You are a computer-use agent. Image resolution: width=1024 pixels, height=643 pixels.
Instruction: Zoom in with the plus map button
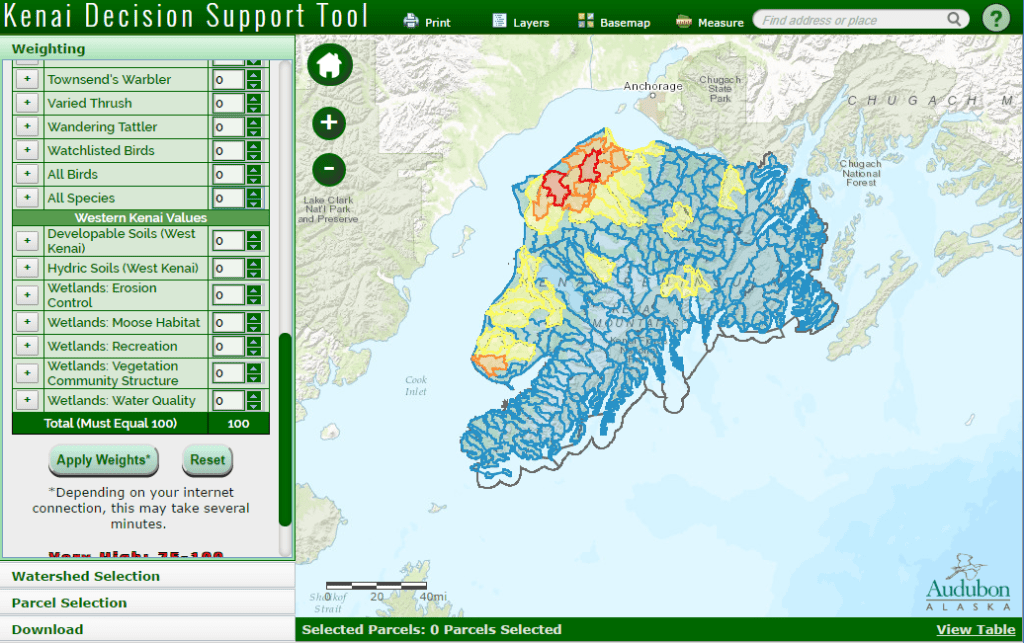coord(329,124)
